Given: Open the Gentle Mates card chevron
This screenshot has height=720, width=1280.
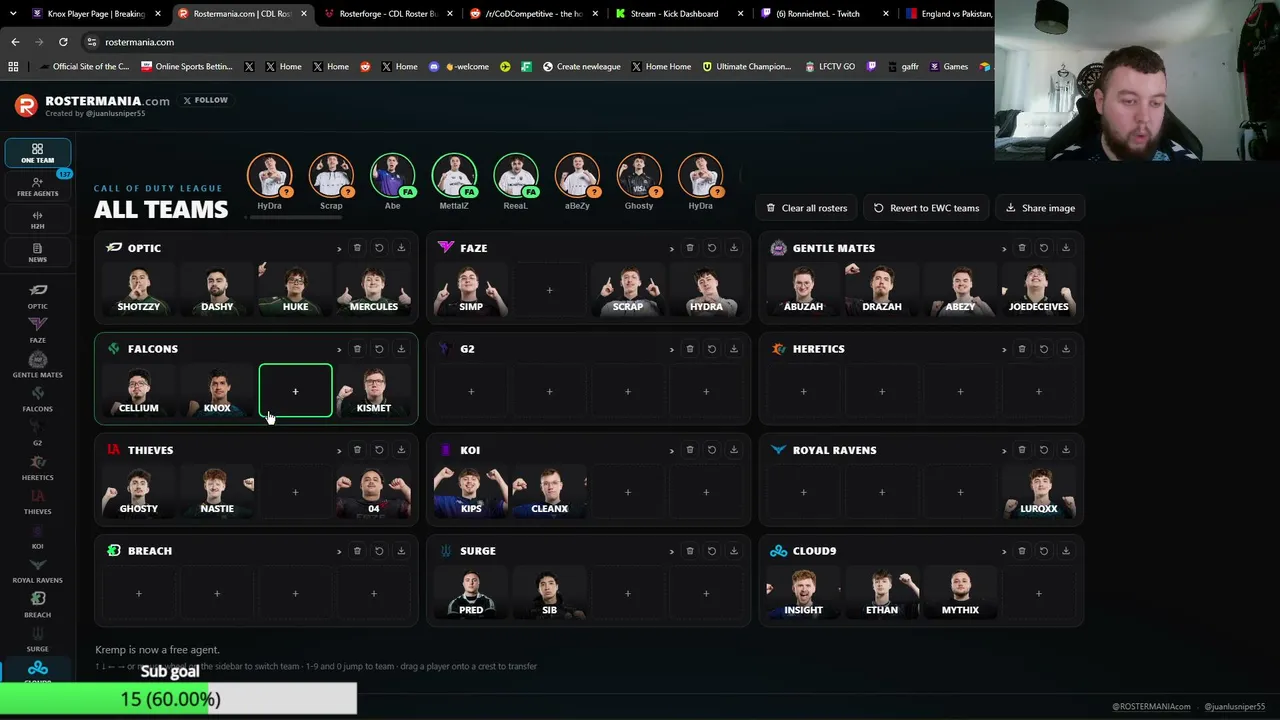Looking at the screenshot, I should pos(1004,248).
